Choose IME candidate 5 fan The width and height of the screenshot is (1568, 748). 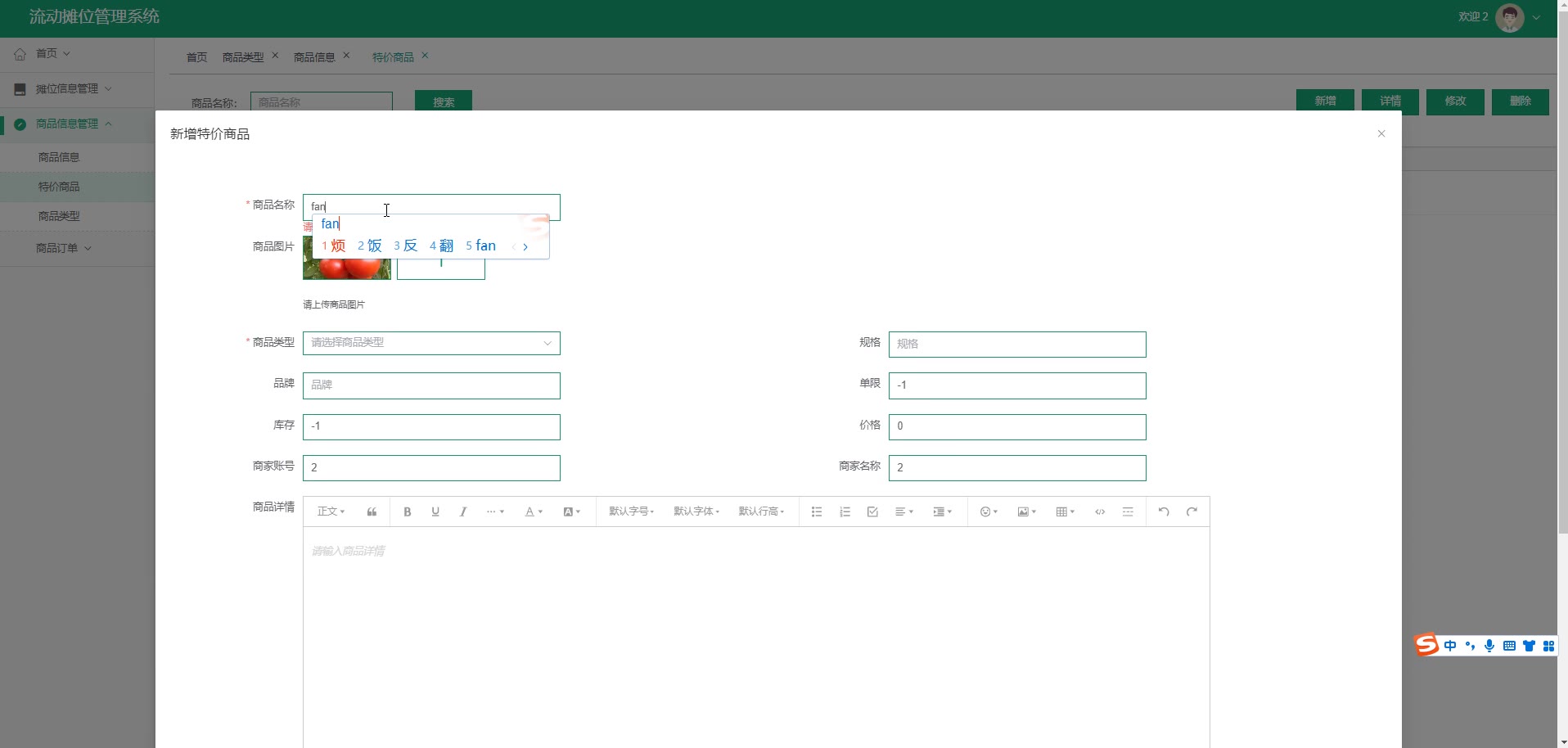point(481,246)
